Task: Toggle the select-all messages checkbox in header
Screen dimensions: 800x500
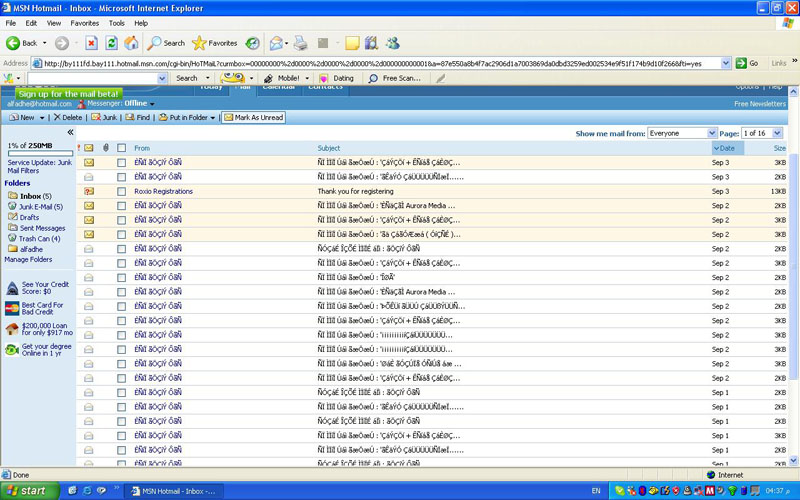Action: tap(121, 148)
